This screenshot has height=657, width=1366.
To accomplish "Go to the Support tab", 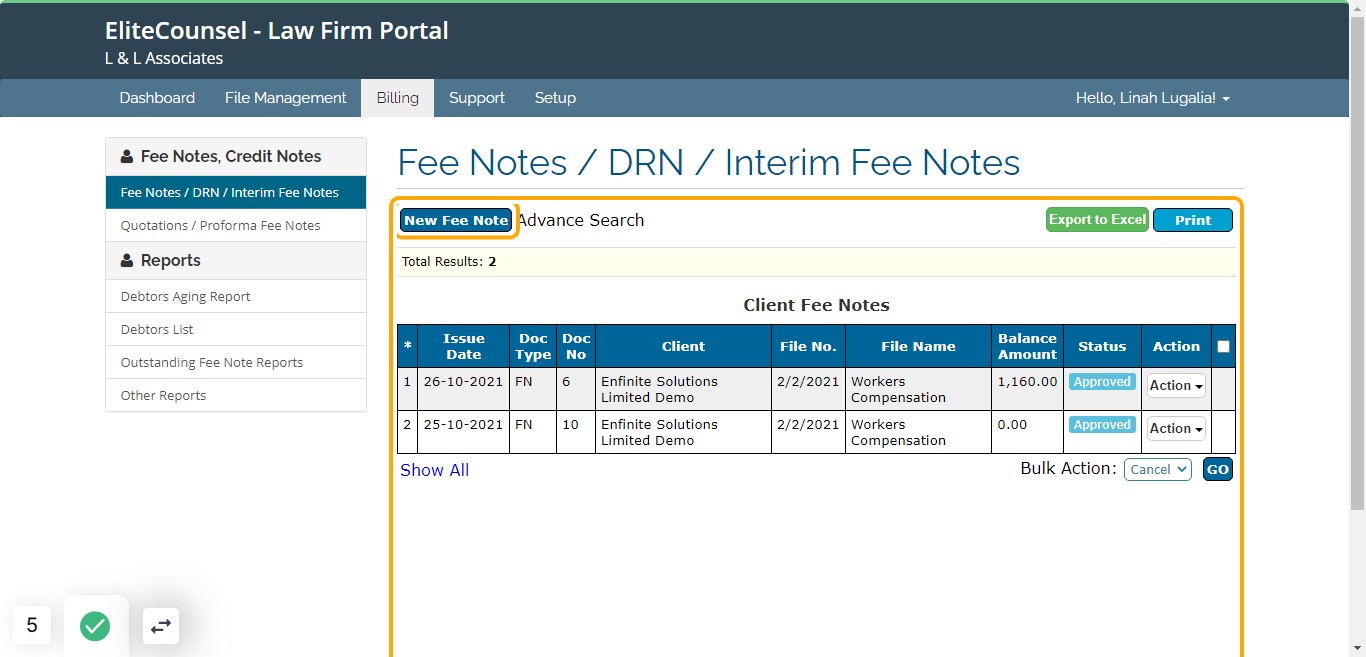I will click(x=476, y=98).
